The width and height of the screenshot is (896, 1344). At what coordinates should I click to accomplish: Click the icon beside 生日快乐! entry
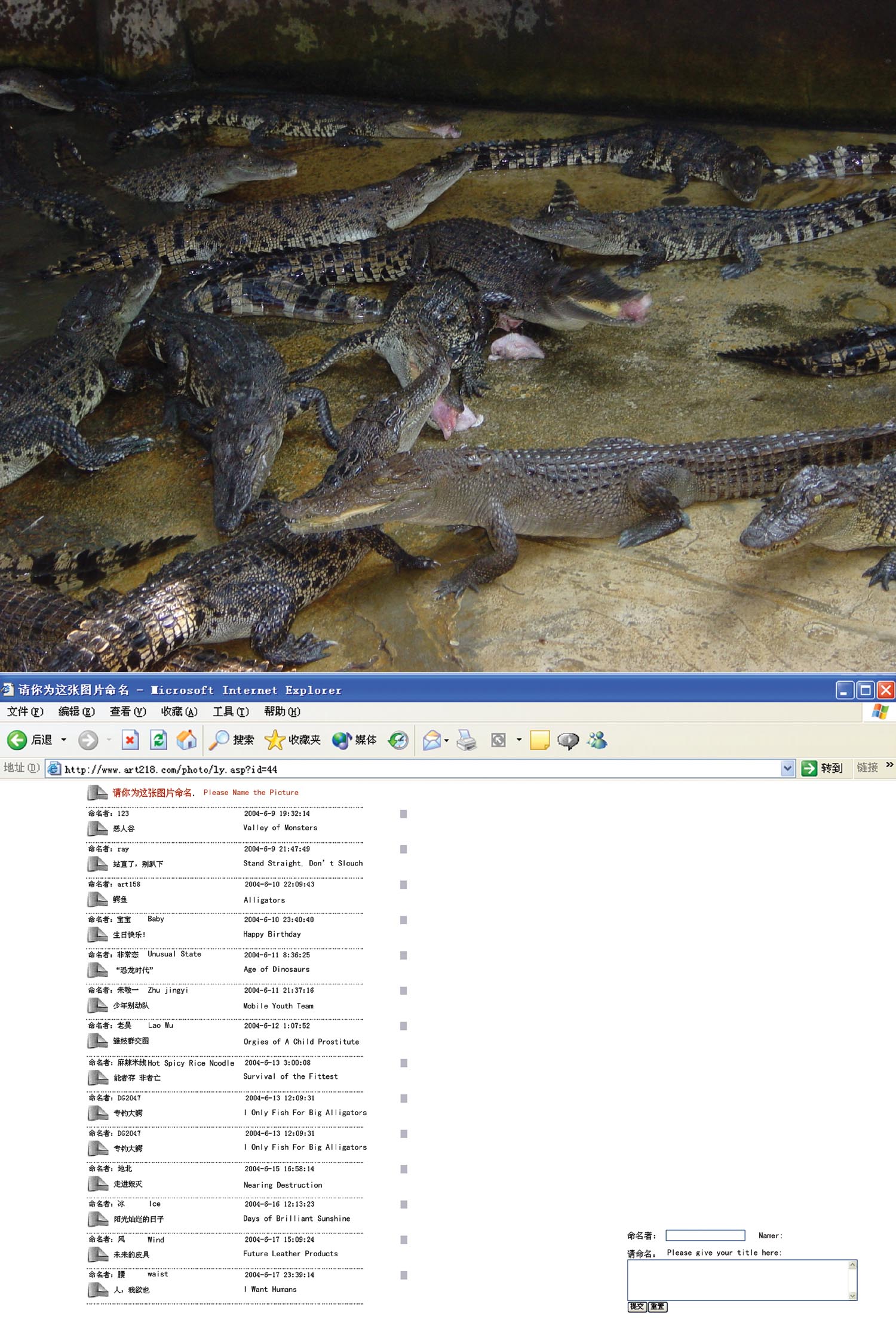click(x=97, y=934)
